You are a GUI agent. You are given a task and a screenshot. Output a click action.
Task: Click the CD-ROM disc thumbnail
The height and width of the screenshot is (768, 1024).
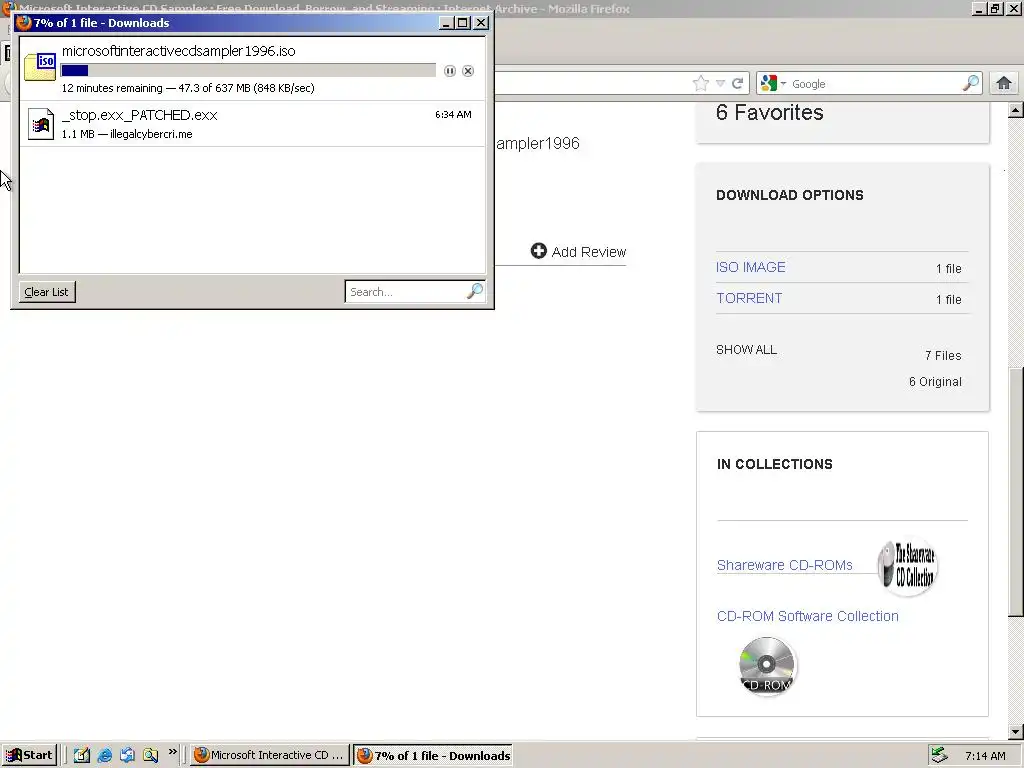point(767,666)
